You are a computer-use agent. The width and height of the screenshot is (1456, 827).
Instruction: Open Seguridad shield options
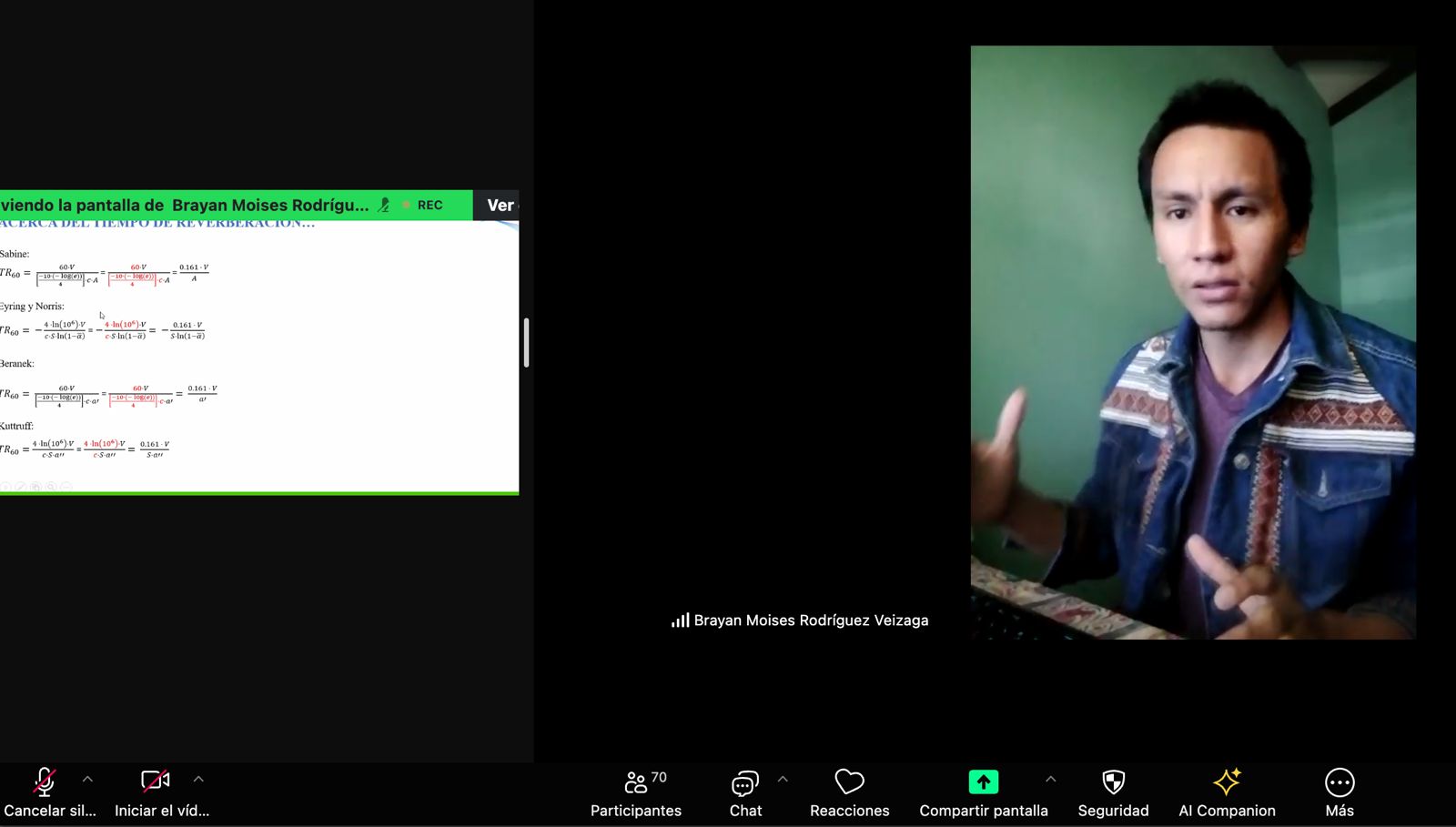coord(1113,782)
